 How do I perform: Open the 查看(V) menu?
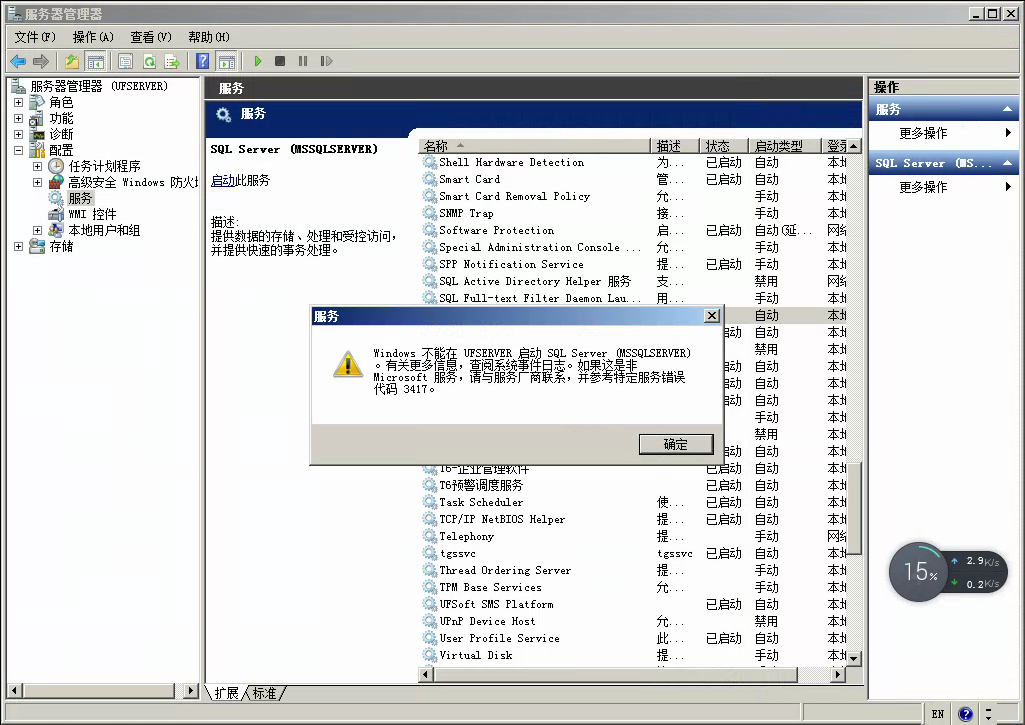click(x=150, y=37)
